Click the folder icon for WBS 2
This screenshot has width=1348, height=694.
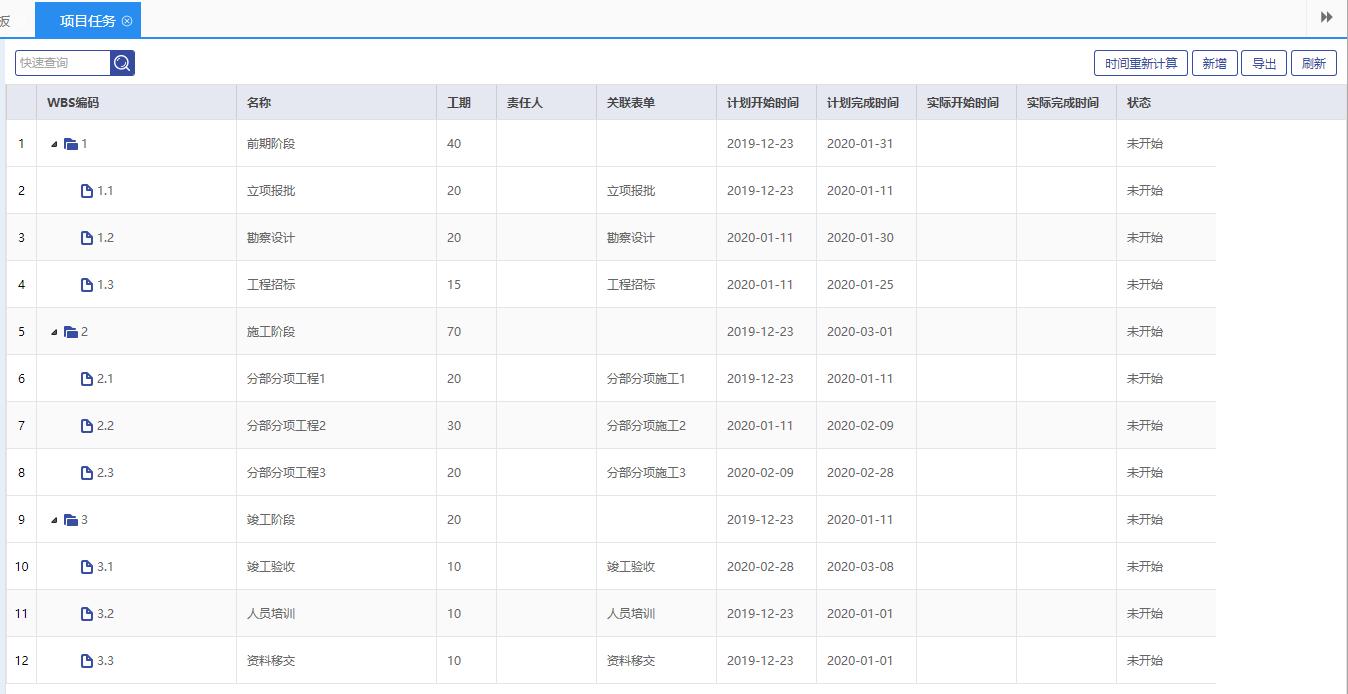coord(71,332)
